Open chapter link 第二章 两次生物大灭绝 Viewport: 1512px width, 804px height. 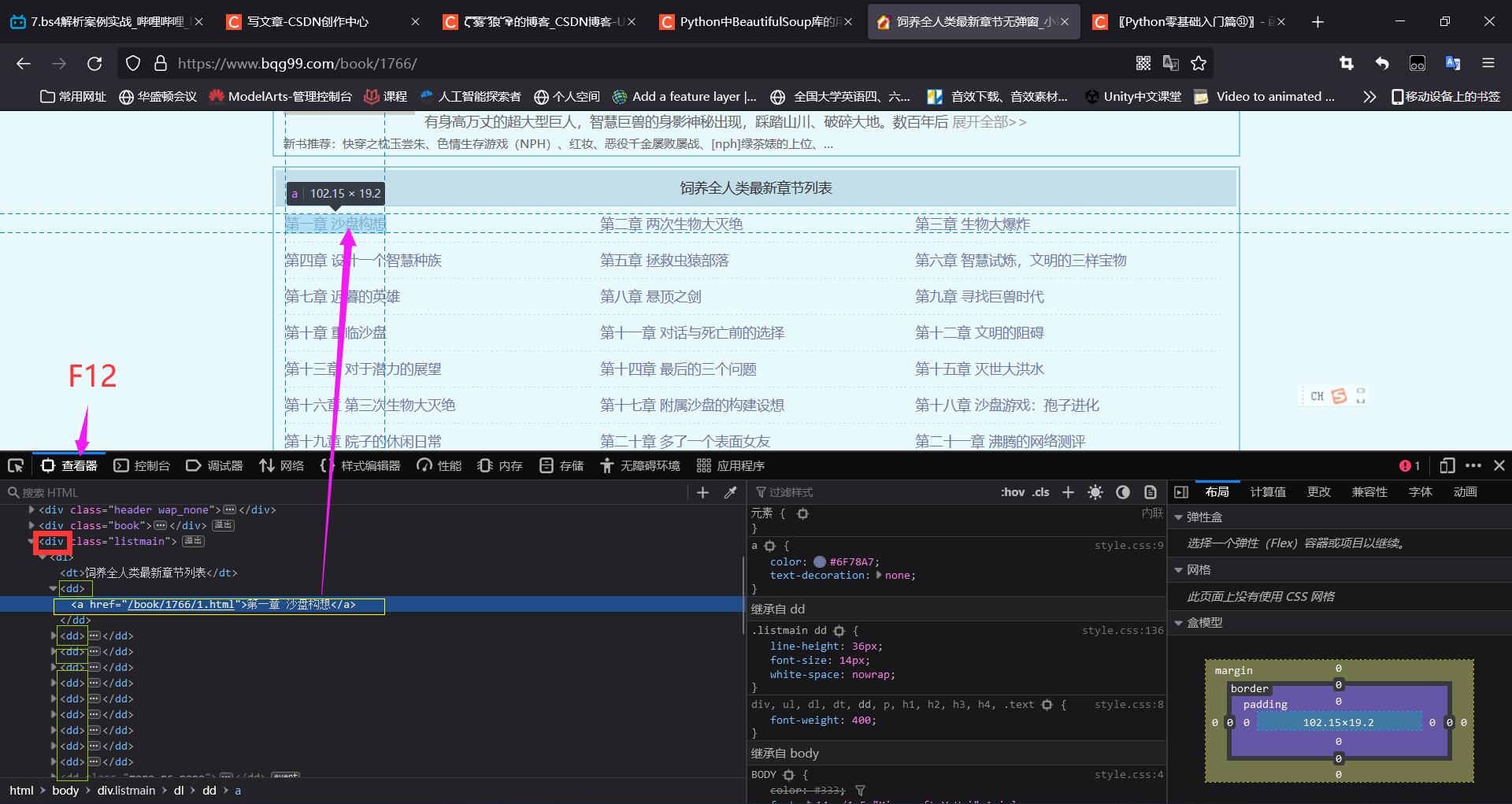(671, 224)
